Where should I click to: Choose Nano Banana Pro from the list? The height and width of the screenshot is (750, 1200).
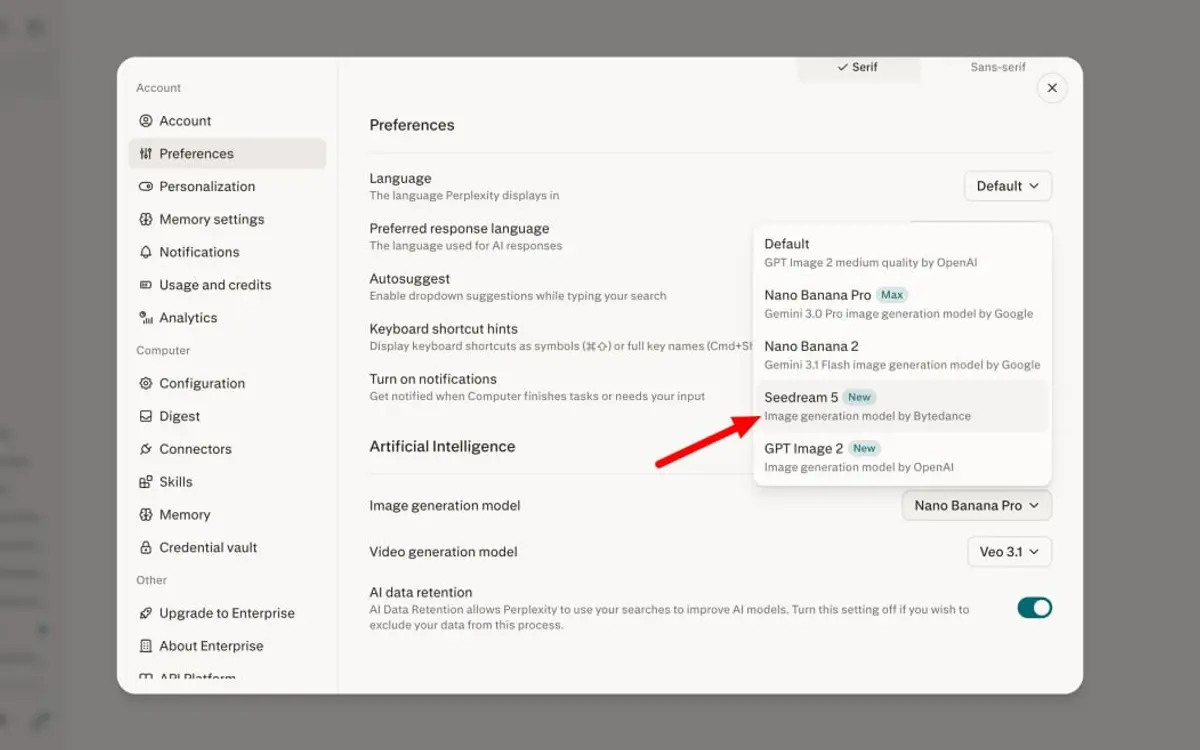pyautogui.click(x=902, y=304)
